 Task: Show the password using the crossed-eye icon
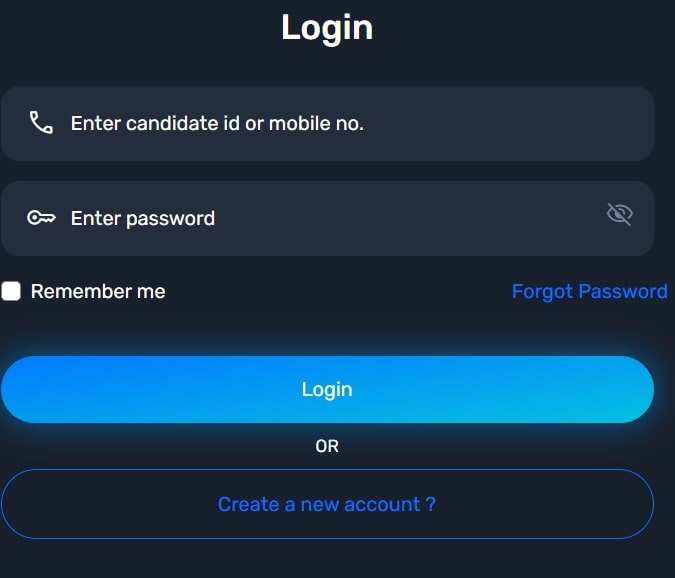(x=619, y=214)
